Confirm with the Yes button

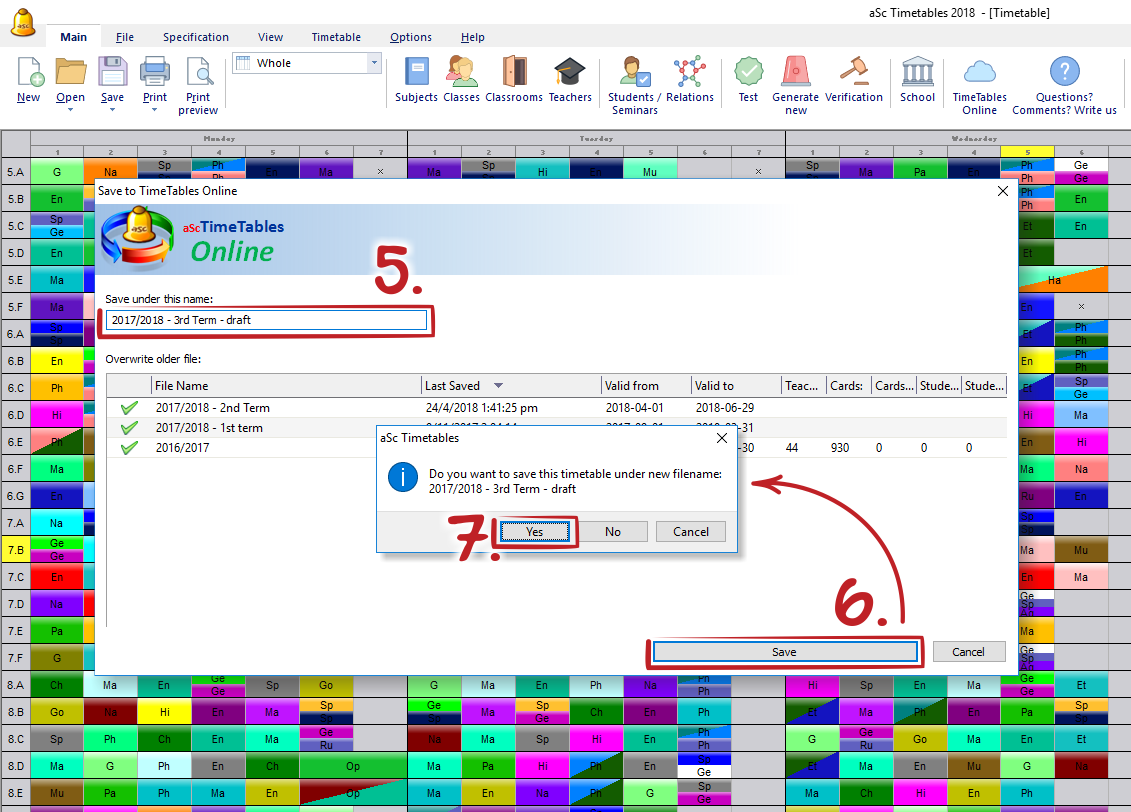pos(535,532)
